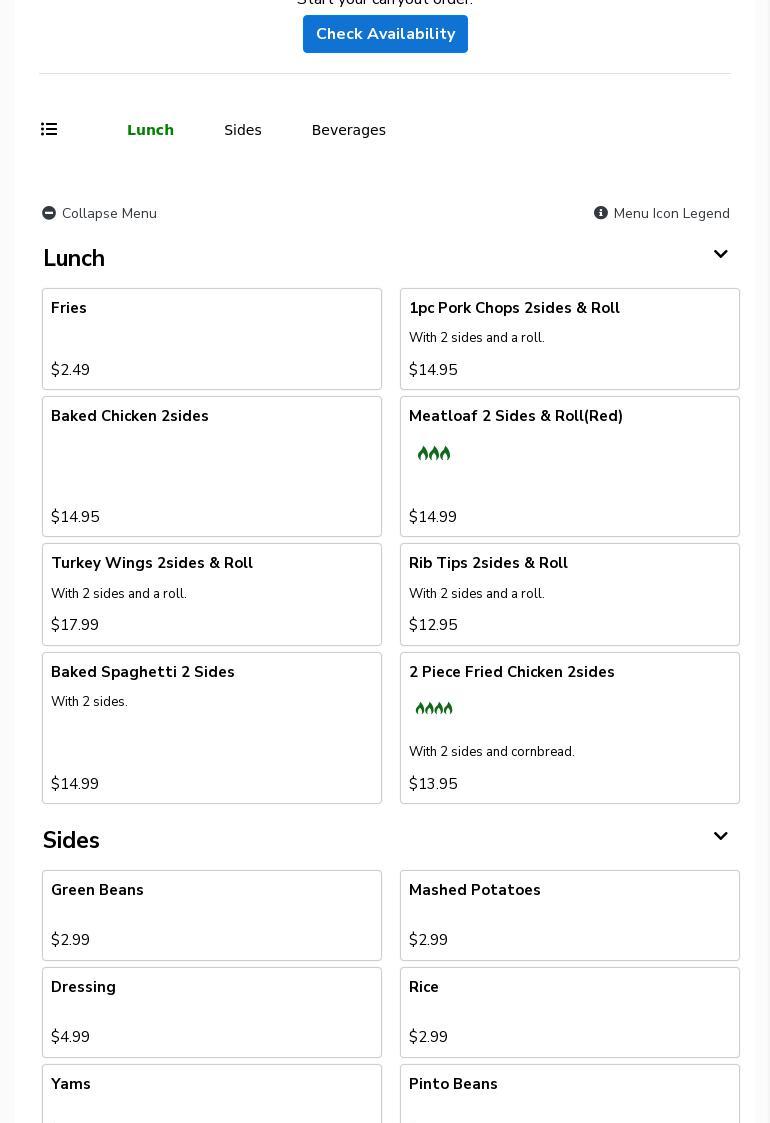Jump to the Sides menu tab
770x1123 pixels.
point(243,130)
